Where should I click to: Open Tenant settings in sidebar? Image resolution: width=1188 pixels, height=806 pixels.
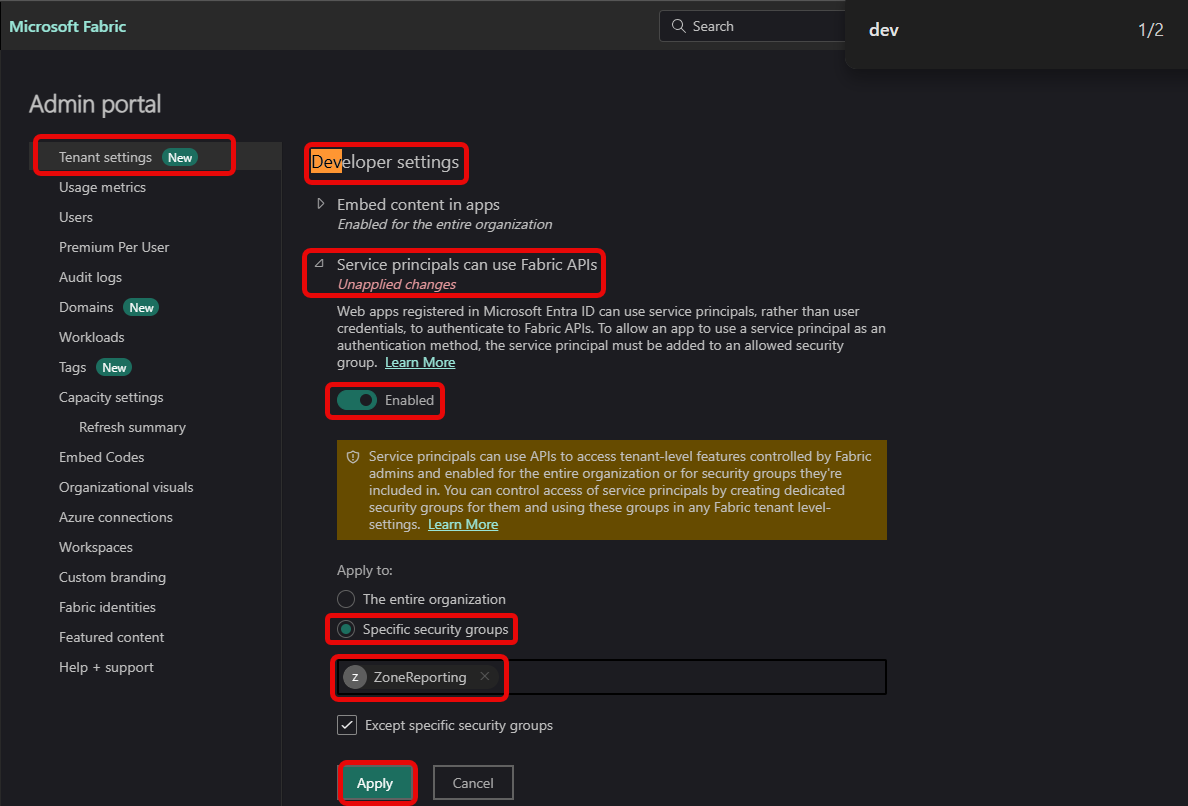pos(105,158)
